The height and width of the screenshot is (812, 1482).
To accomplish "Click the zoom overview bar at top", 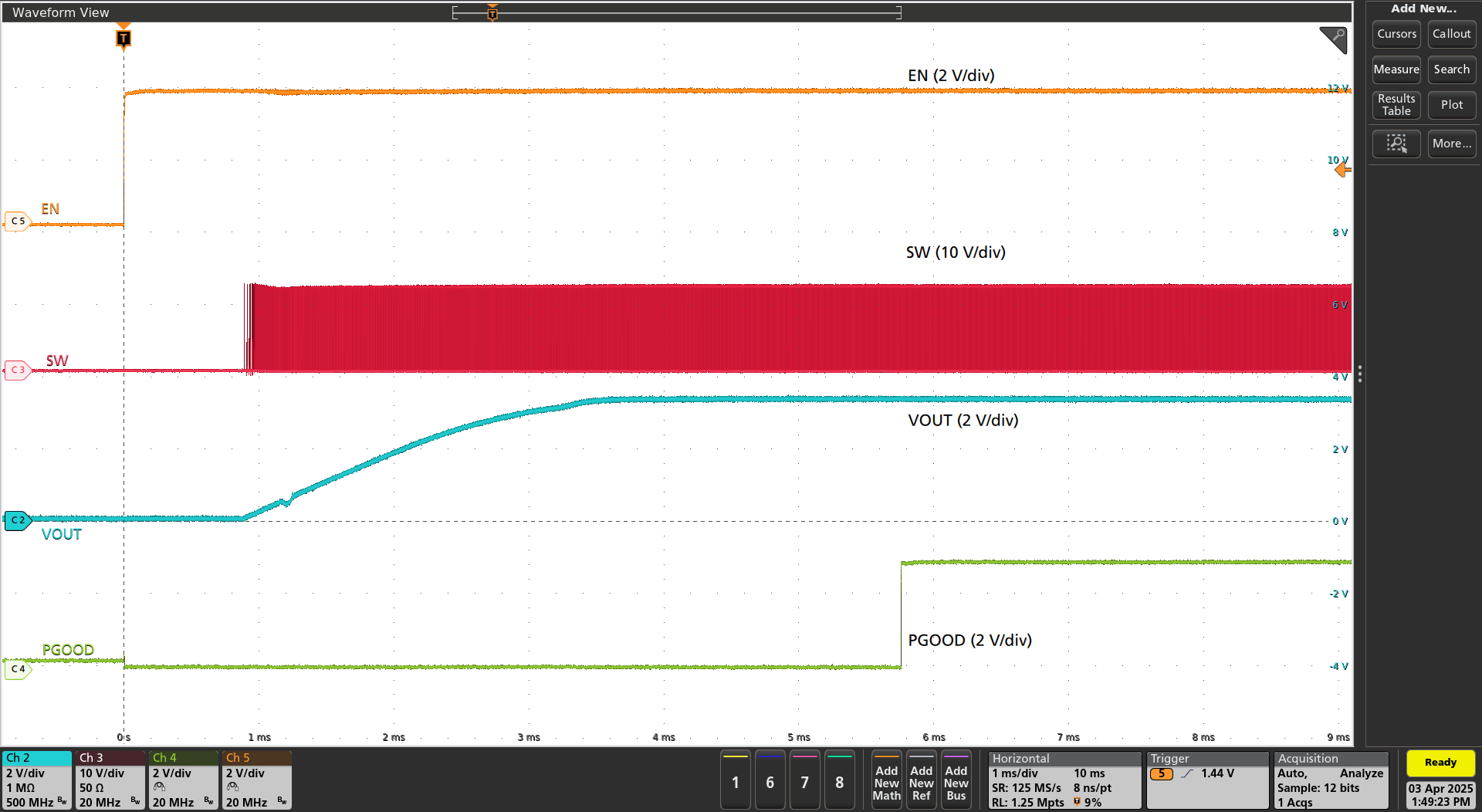I will tap(676, 12).
